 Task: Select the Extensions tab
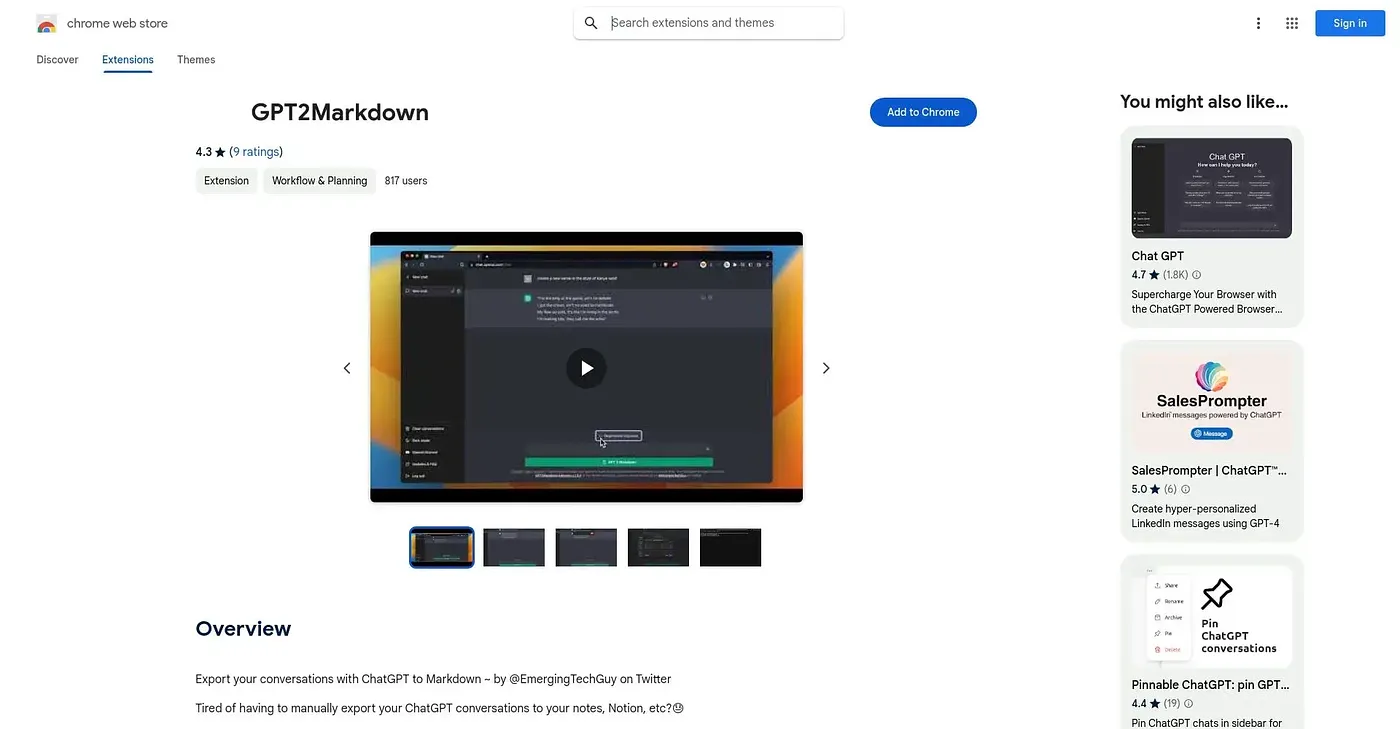click(x=128, y=60)
